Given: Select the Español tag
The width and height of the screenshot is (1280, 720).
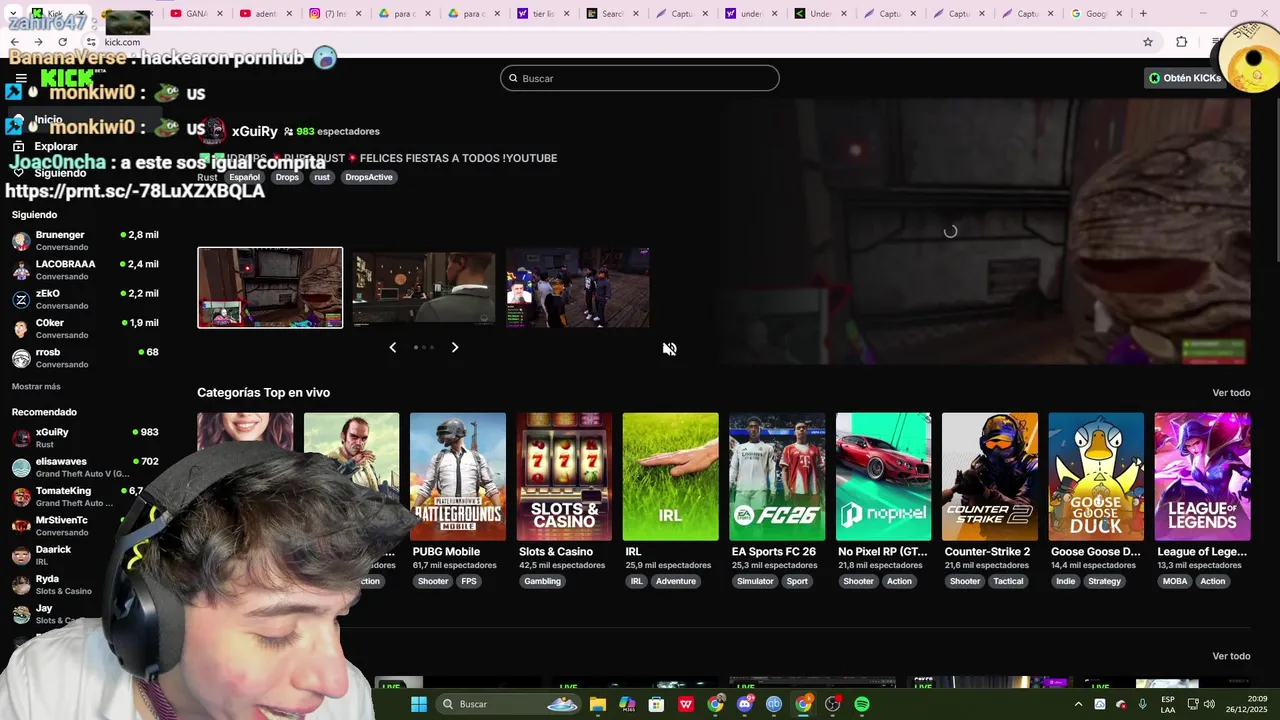Looking at the screenshot, I should [x=244, y=177].
